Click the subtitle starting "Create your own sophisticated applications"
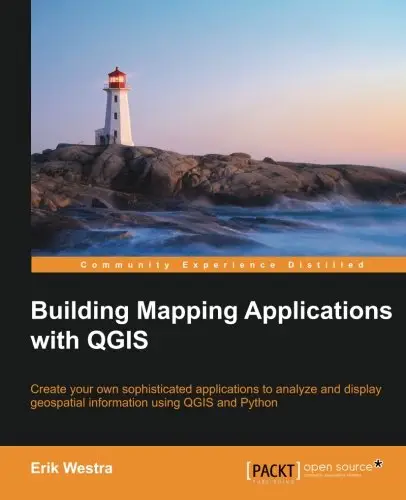The width and height of the screenshot is (406, 500). 206,396
